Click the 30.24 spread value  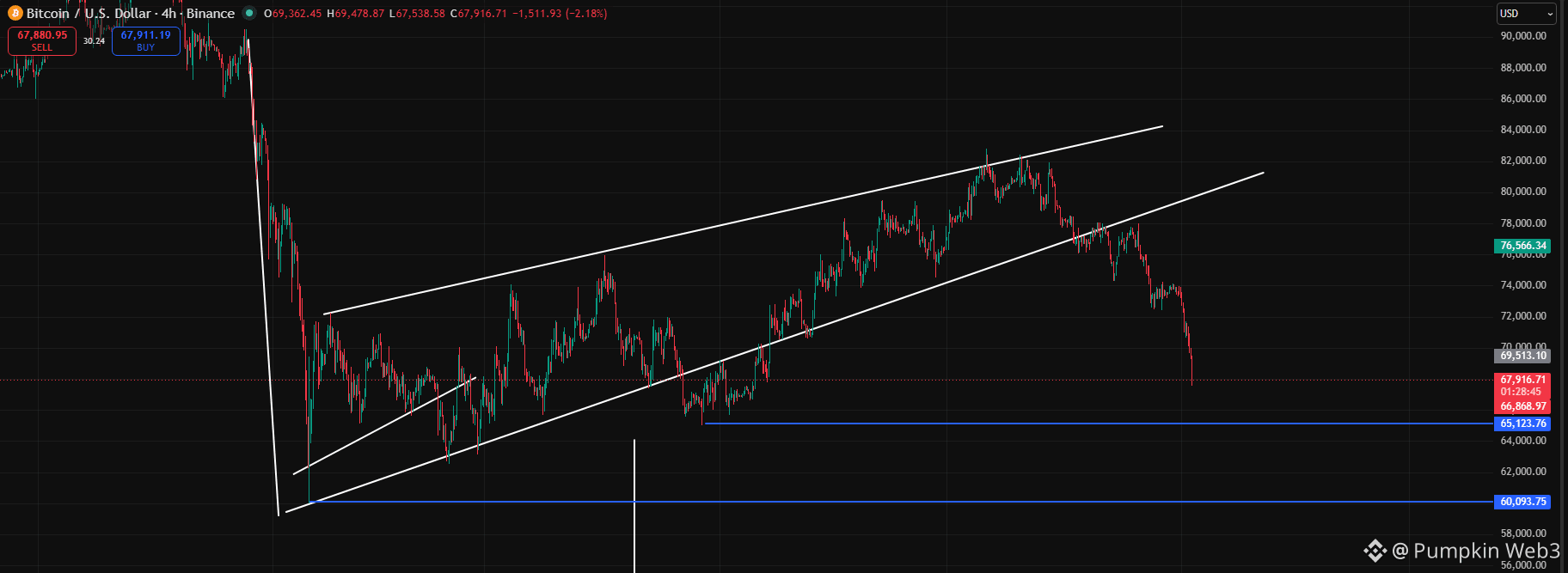(x=94, y=41)
